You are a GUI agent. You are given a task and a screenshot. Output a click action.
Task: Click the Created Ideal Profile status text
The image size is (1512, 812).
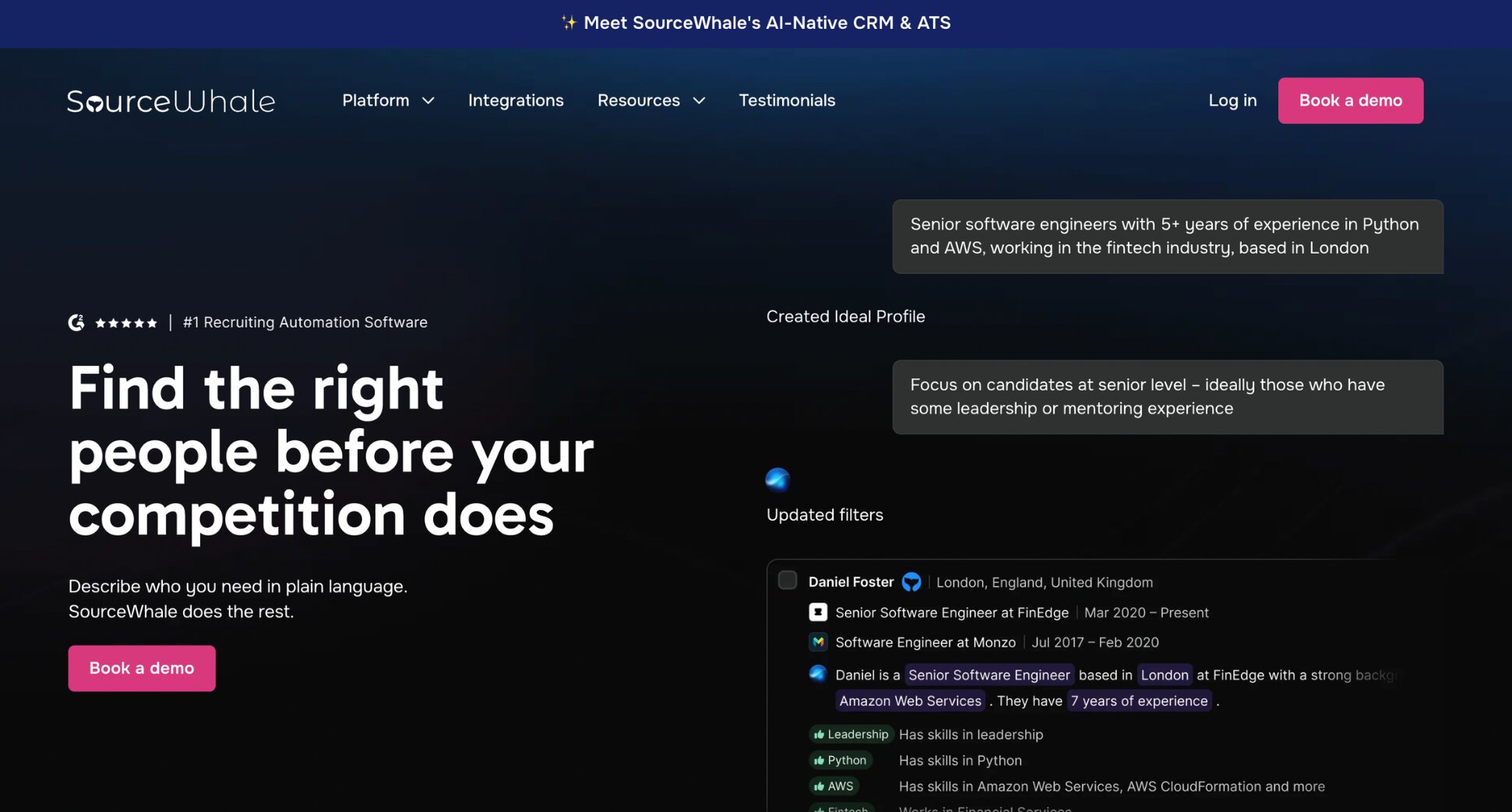845,316
